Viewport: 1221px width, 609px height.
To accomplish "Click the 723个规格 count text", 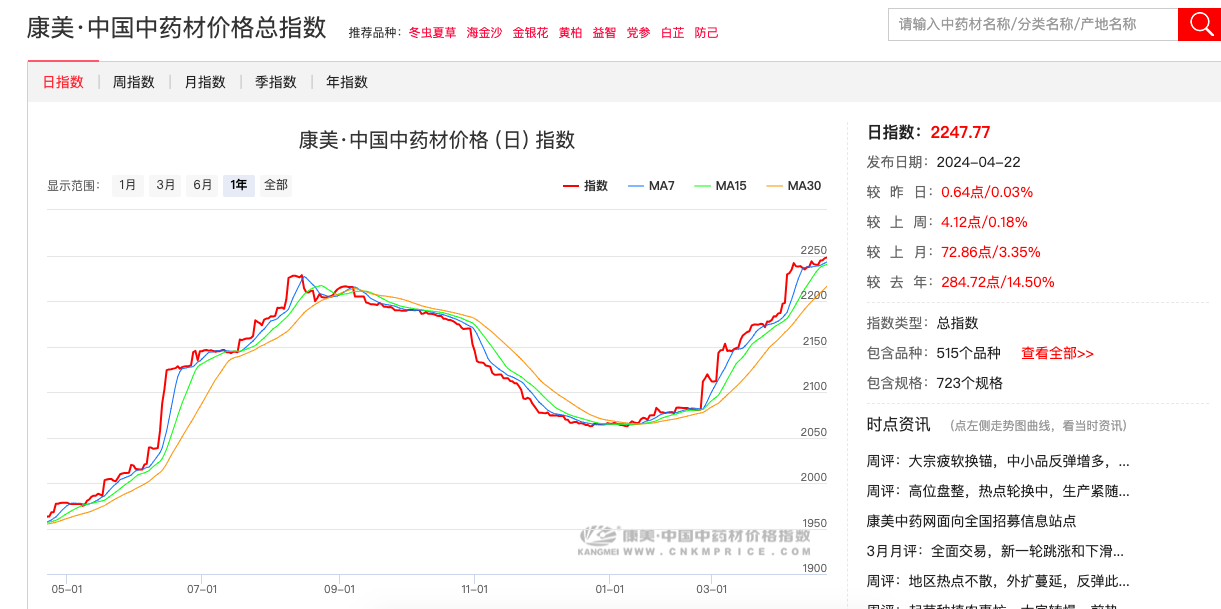I will coord(969,383).
